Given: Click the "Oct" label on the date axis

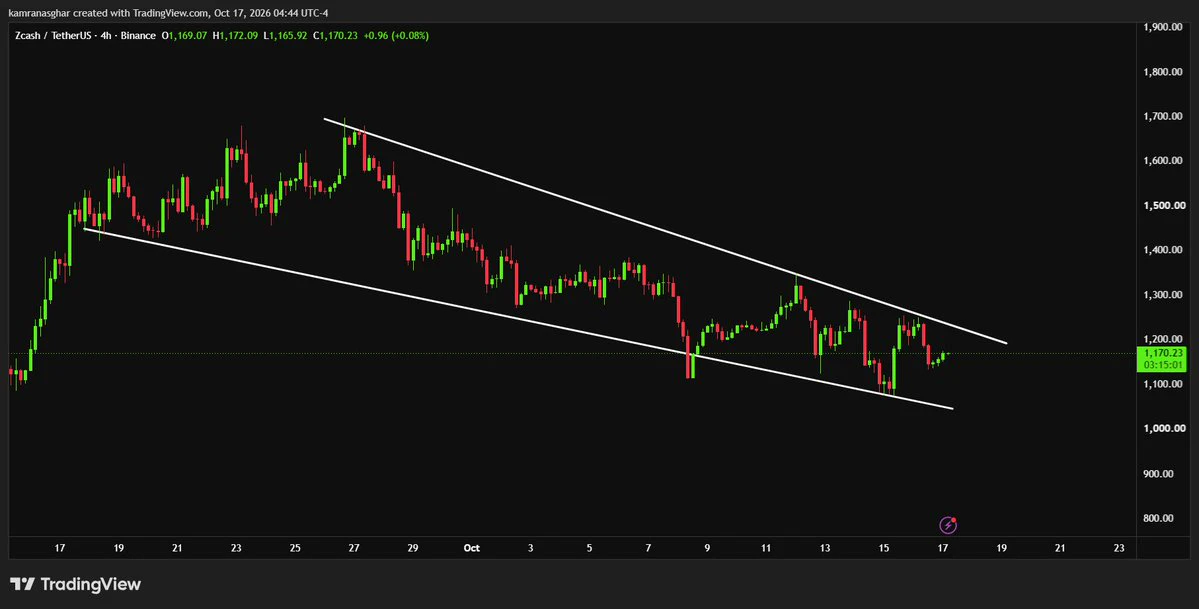Looking at the screenshot, I should tap(471, 548).
